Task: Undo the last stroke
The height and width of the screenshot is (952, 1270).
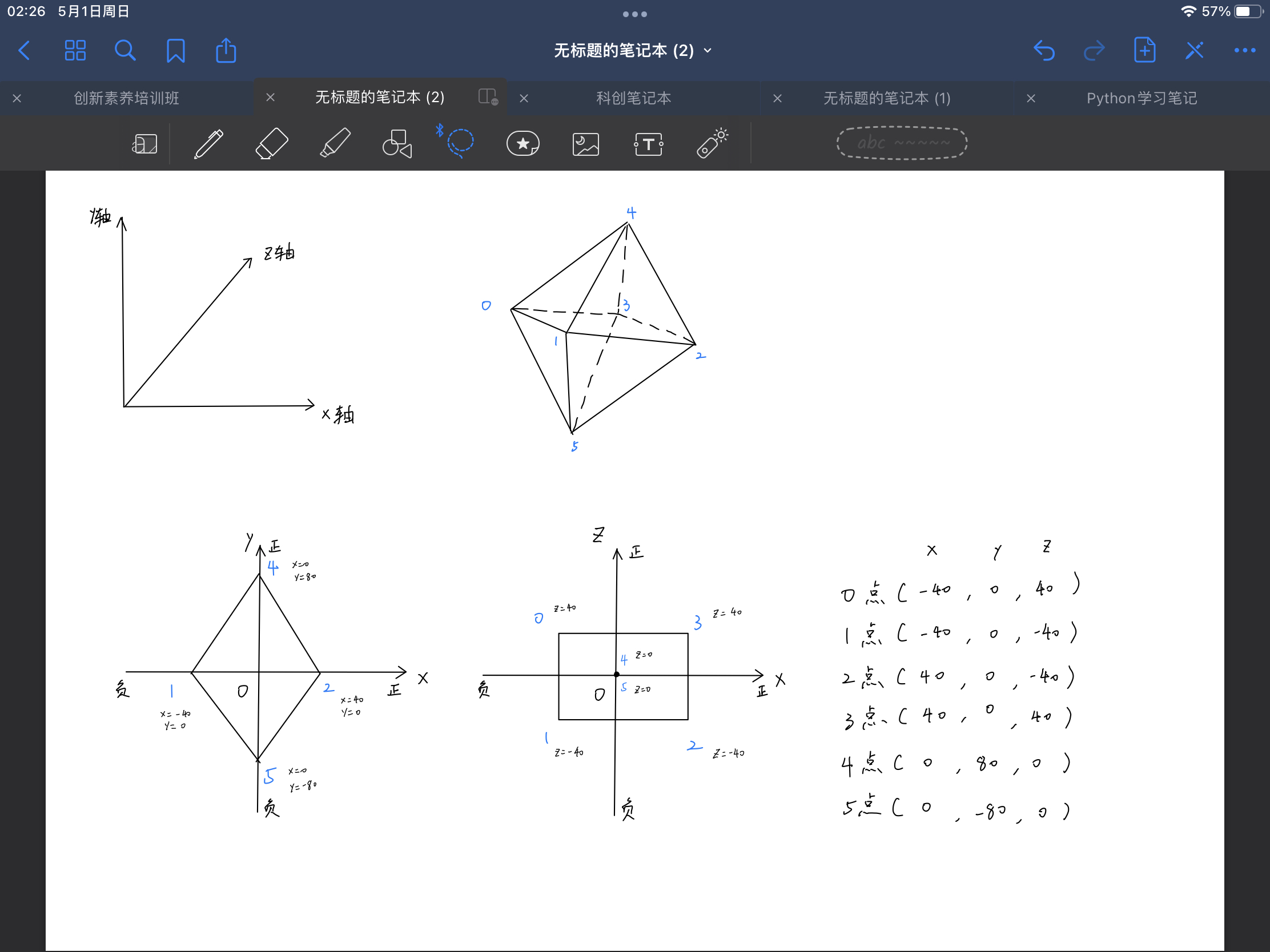Action: [x=1044, y=51]
